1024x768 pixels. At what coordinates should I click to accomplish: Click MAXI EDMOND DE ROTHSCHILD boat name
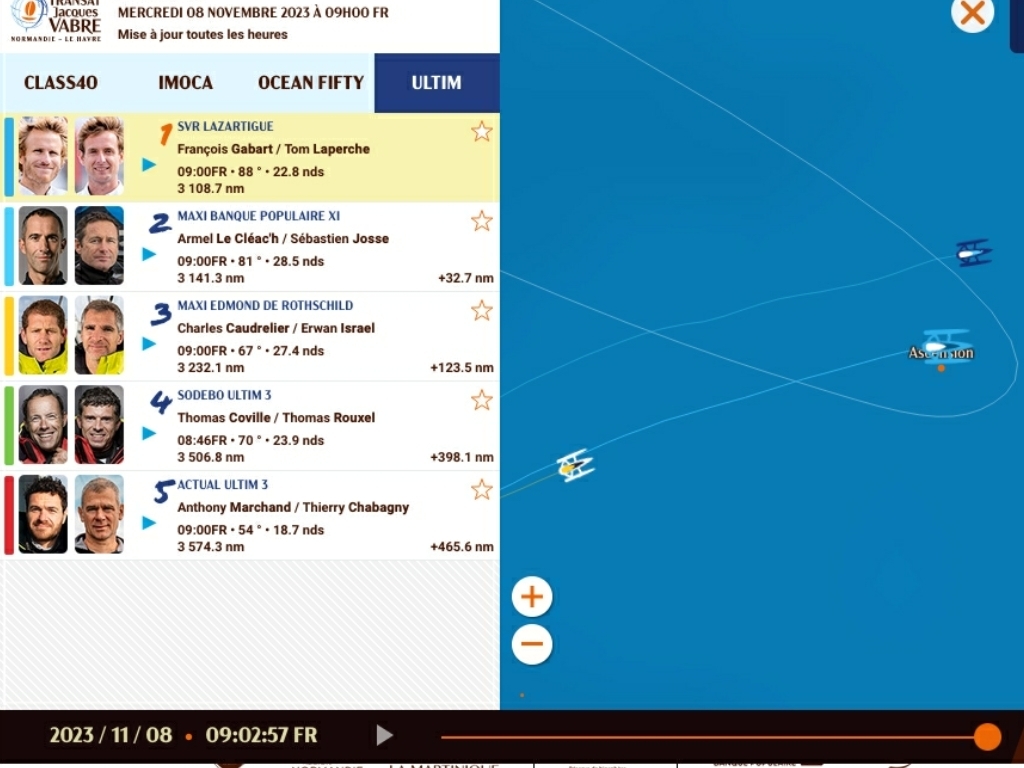[265, 305]
